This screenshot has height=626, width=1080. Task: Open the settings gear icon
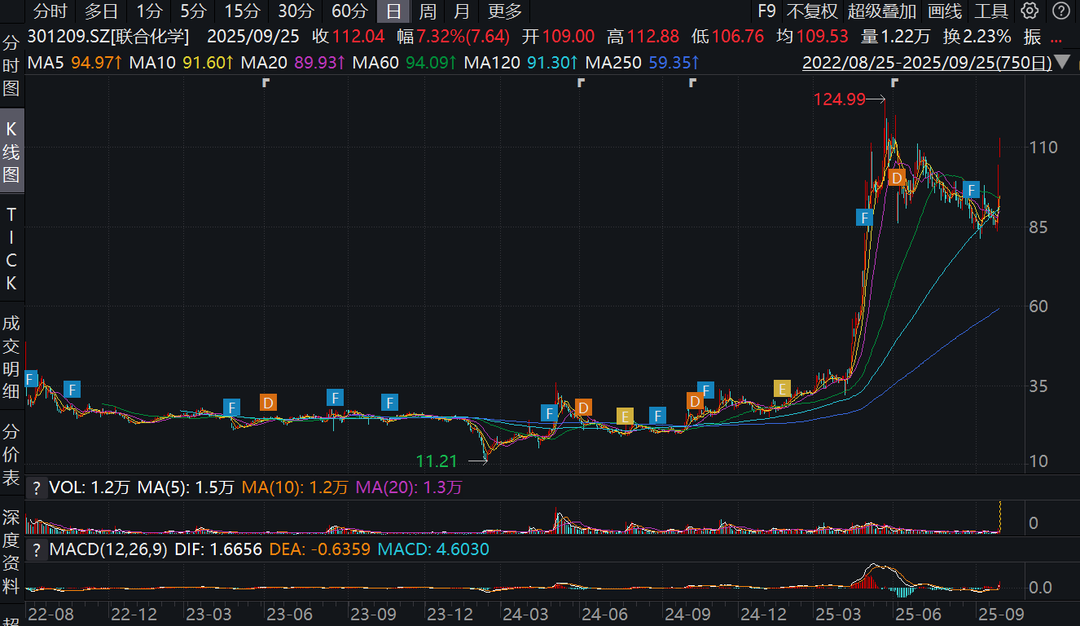tap(1030, 12)
